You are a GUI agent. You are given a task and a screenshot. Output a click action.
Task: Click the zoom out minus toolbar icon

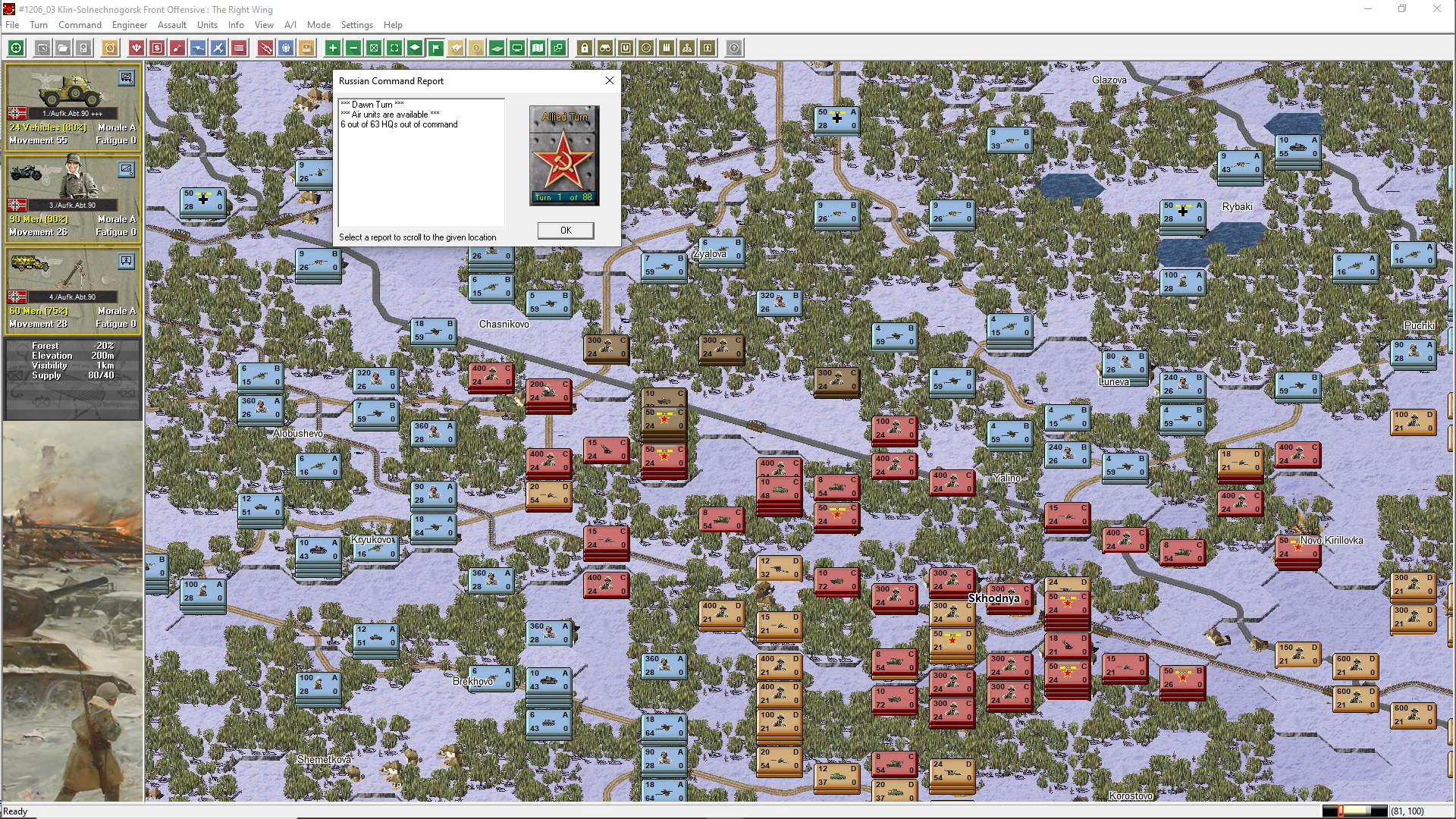click(x=353, y=48)
